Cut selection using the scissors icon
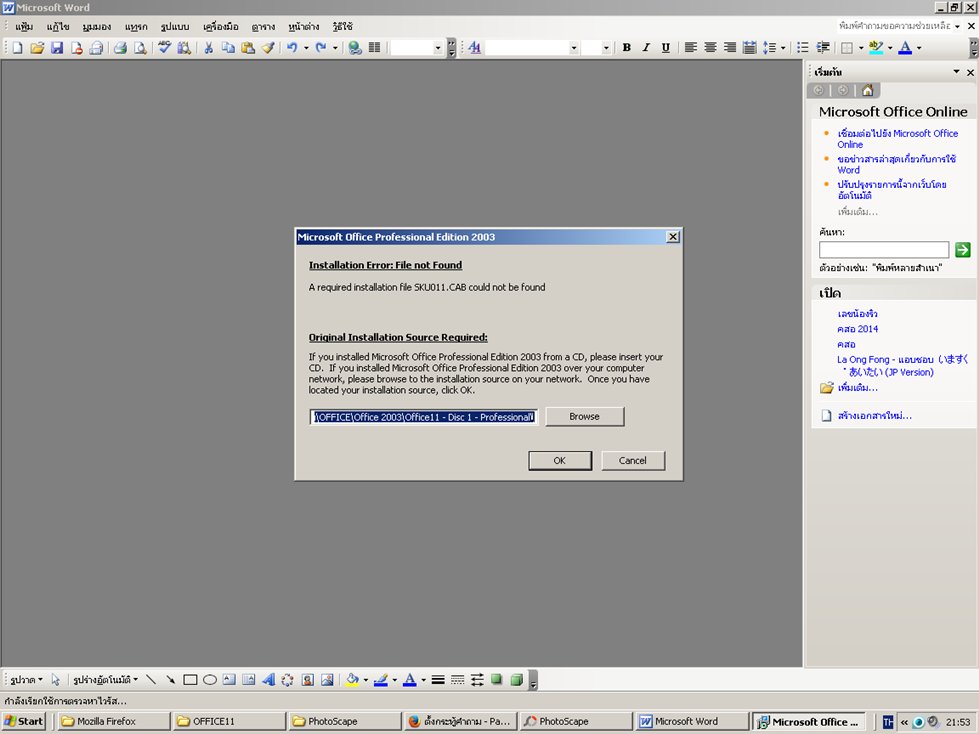The height and width of the screenshot is (734, 979). 209,47
